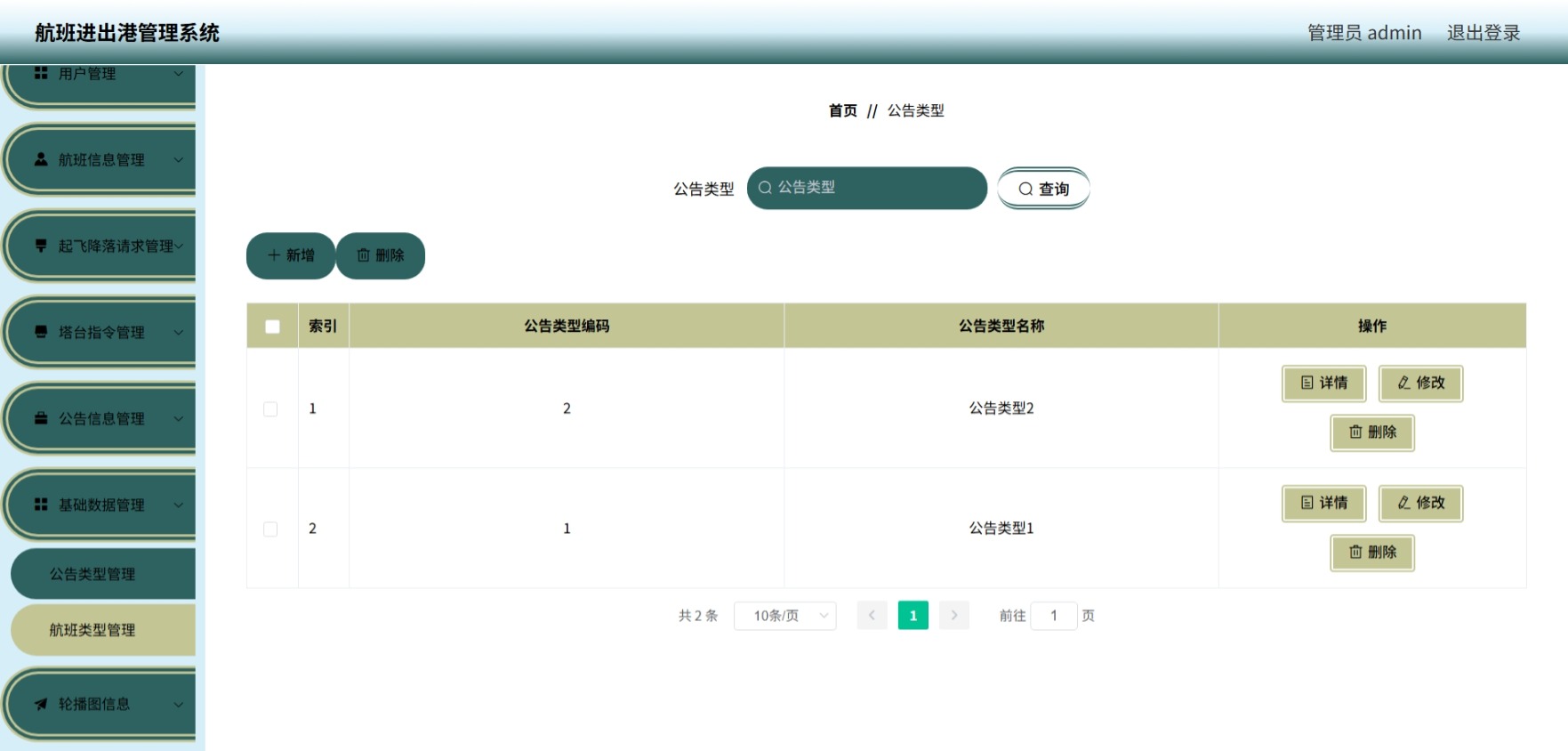Click the paper plane icon beside 轮播图信息
The height and width of the screenshot is (751, 1568).
click(41, 704)
